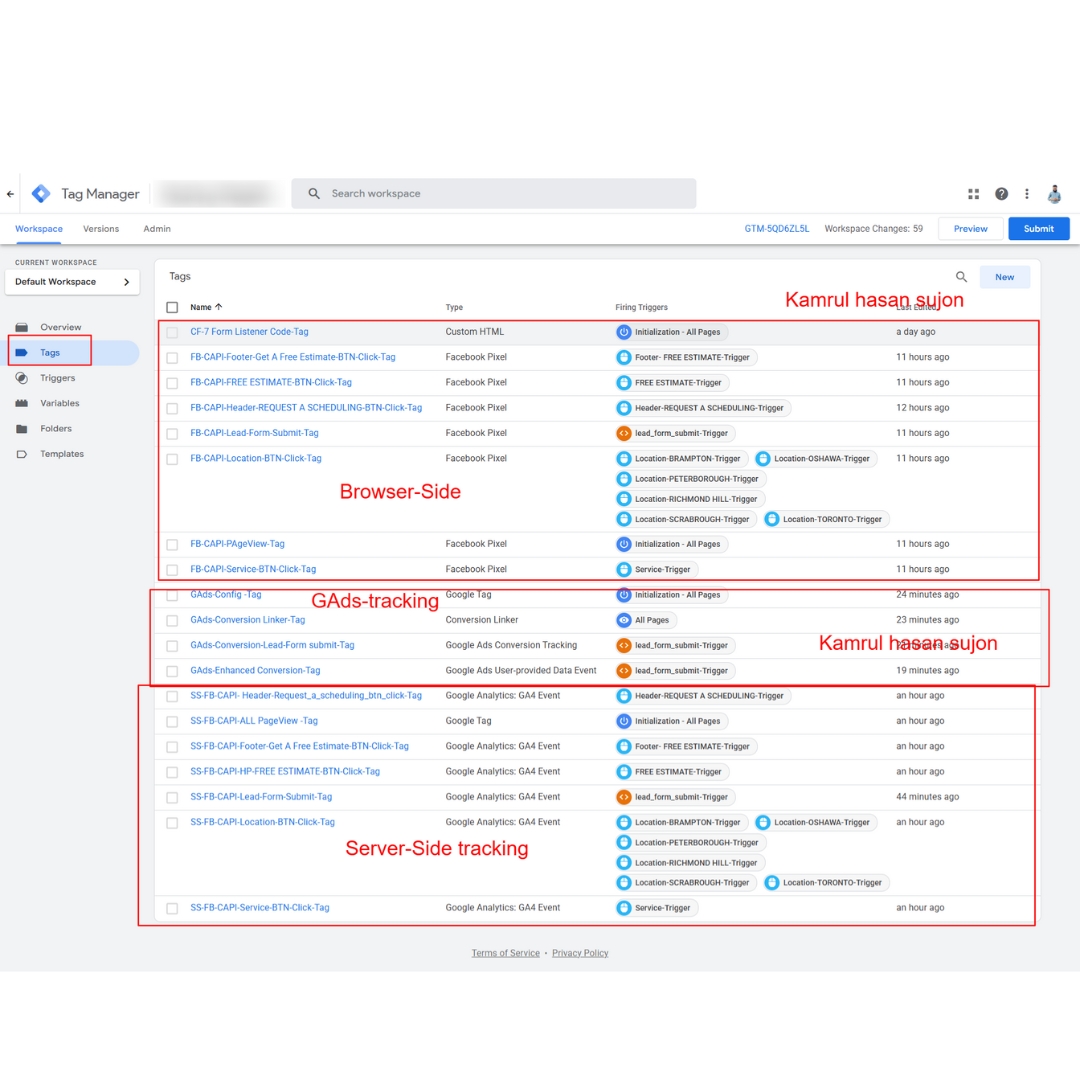Check the CF-7 Form Listener Code-Tag checkbox
The width and height of the screenshot is (1080, 1080).
tap(172, 333)
